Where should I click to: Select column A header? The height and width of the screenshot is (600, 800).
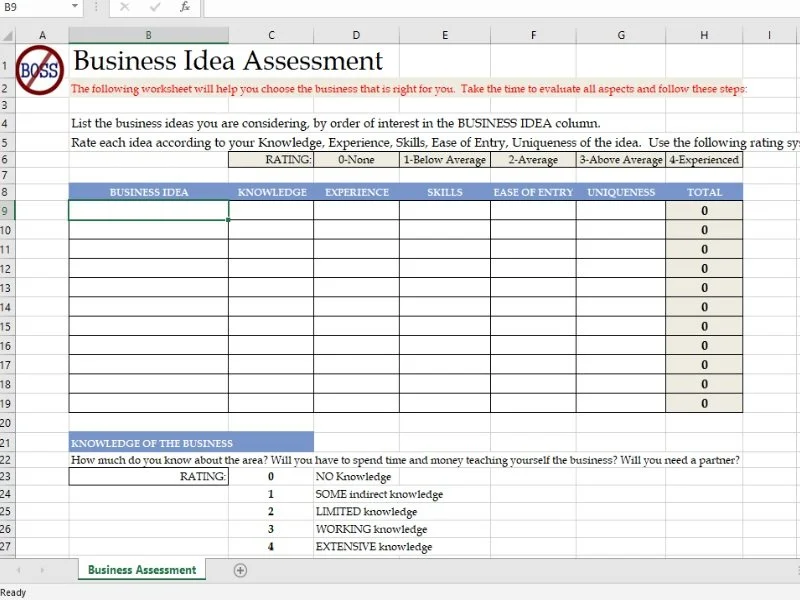coord(42,35)
